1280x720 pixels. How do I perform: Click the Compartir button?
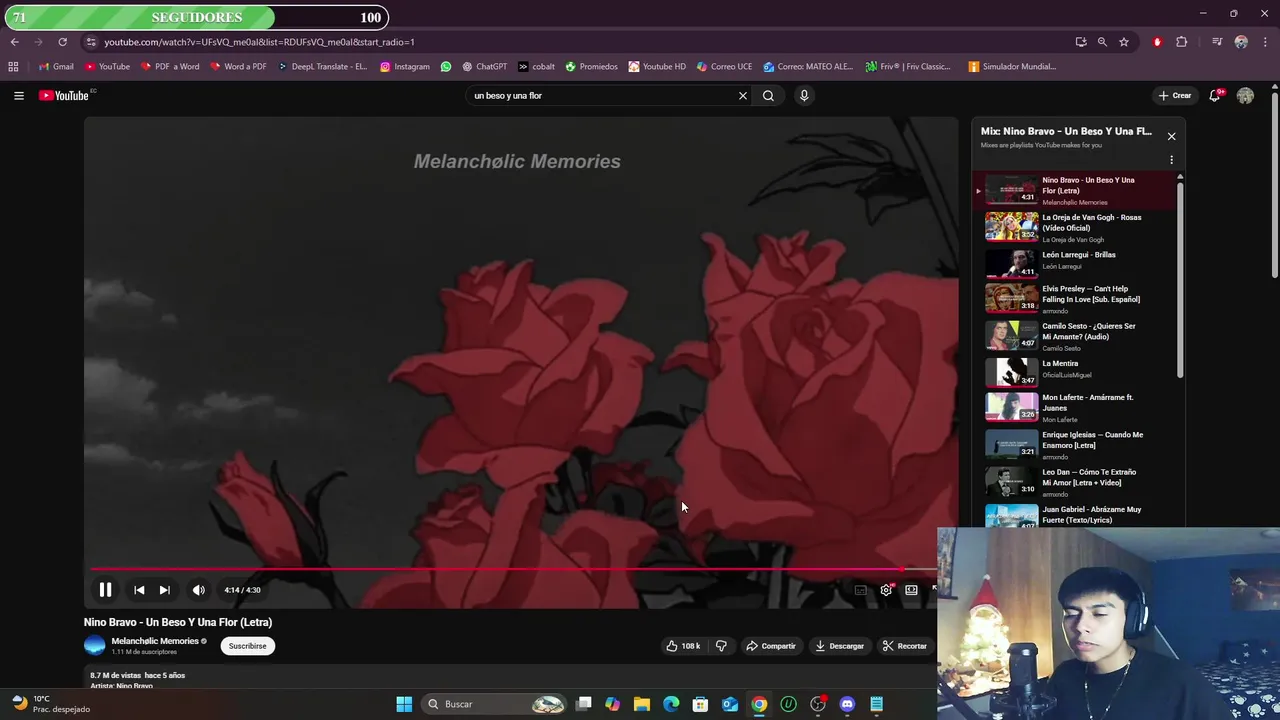point(771,646)
